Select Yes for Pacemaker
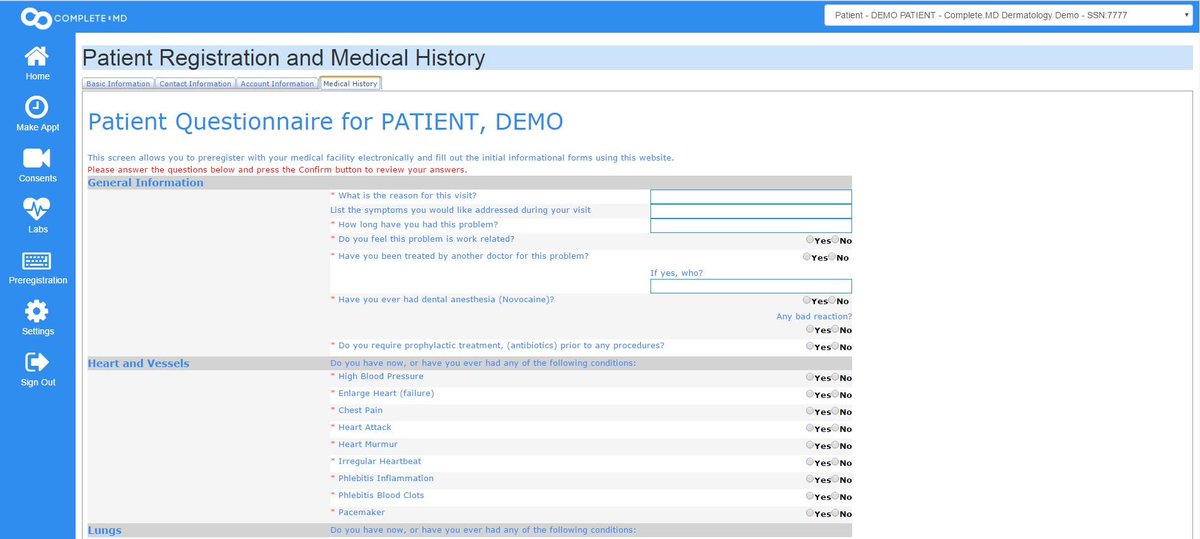 click(x=810, y=513)
